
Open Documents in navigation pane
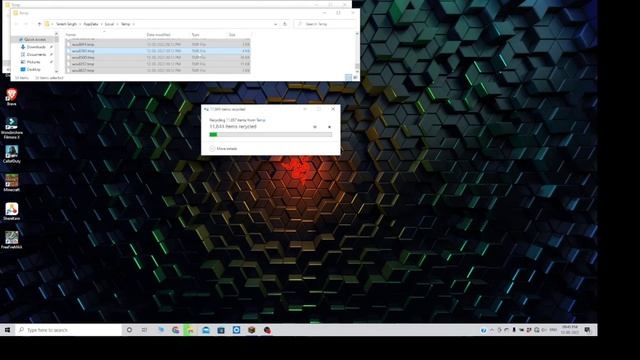[x=36, y=54]
